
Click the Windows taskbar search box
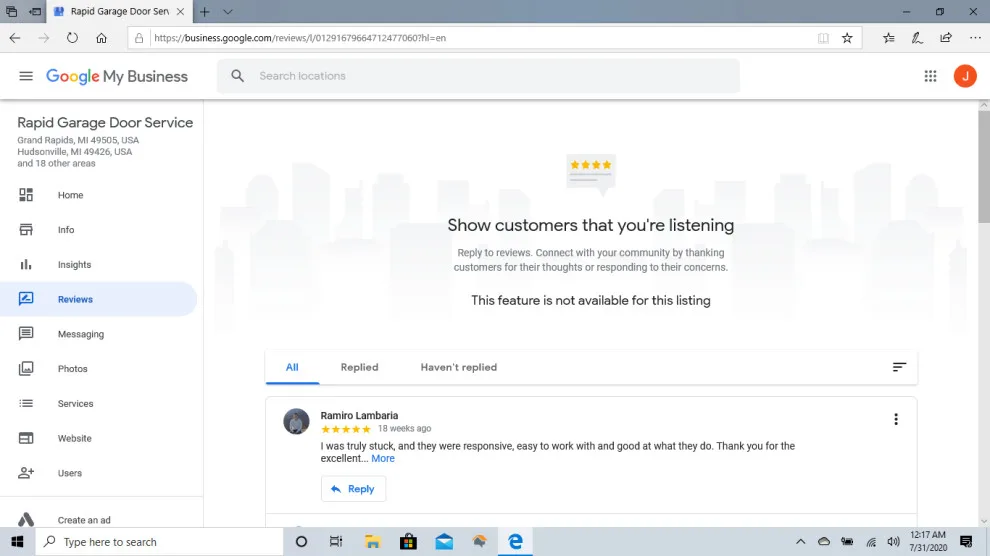[x=159, y=541]
